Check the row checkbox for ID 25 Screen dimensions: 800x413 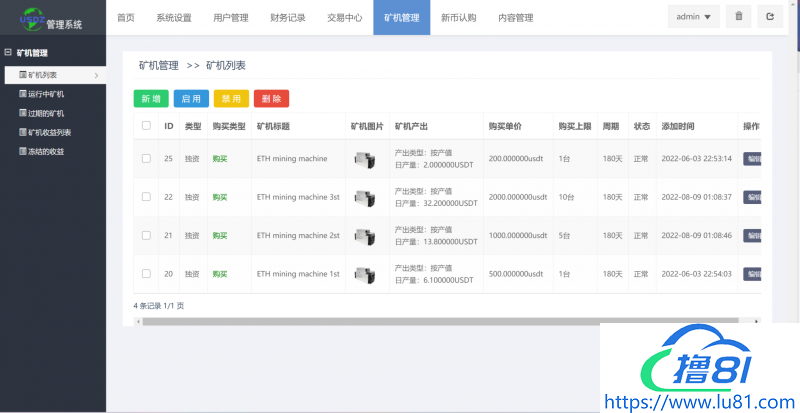pyautogui.click(x=146, y=159)
